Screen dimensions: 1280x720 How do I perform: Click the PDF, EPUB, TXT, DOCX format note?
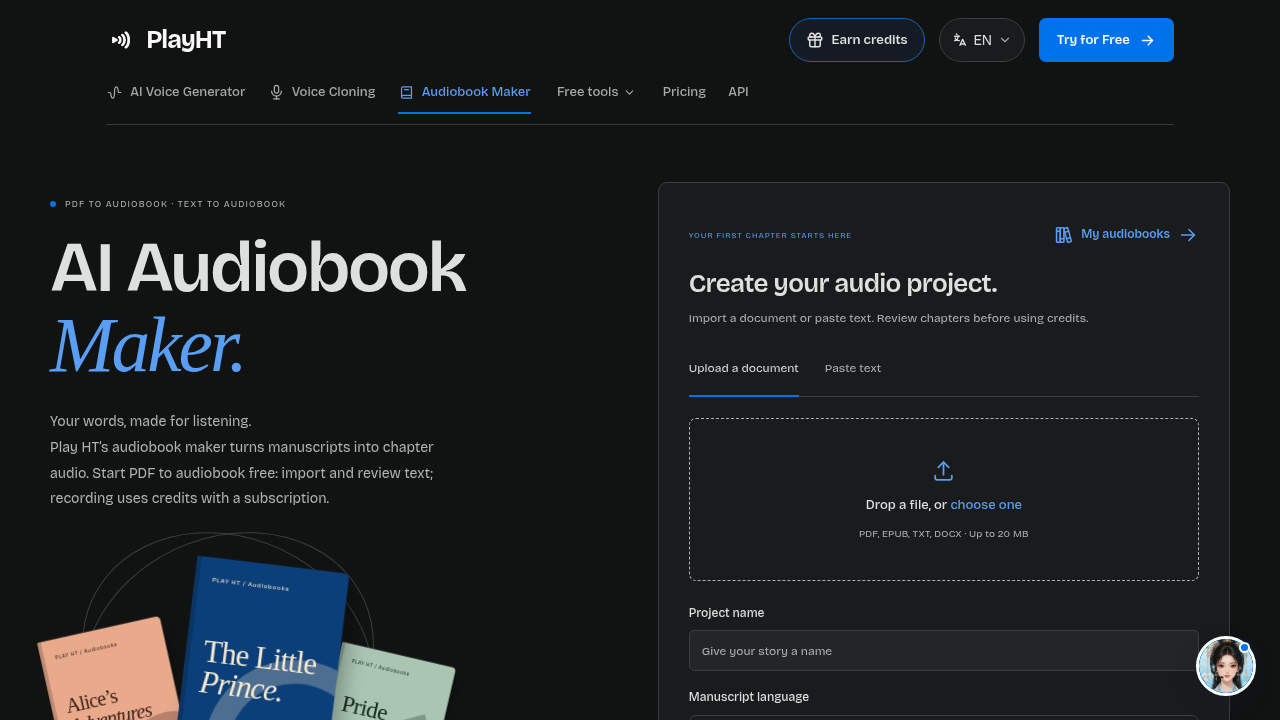pyautogui.click(x=944, y=534)
